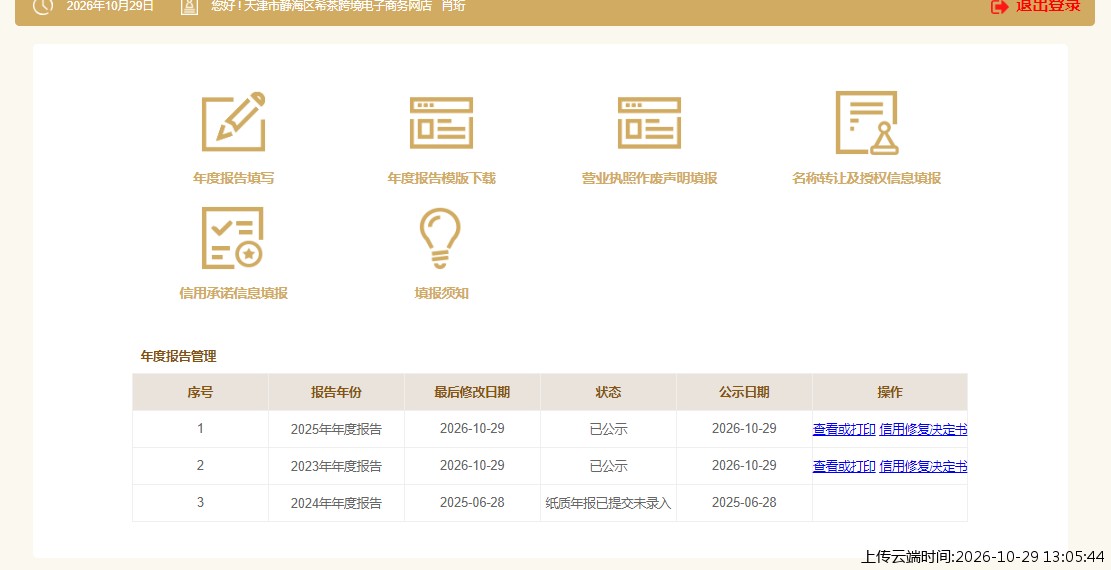Viewport: 1111px width, 570px height.
Task: Select the 2023年年度报告 cell
Action: tap(337, 466)
